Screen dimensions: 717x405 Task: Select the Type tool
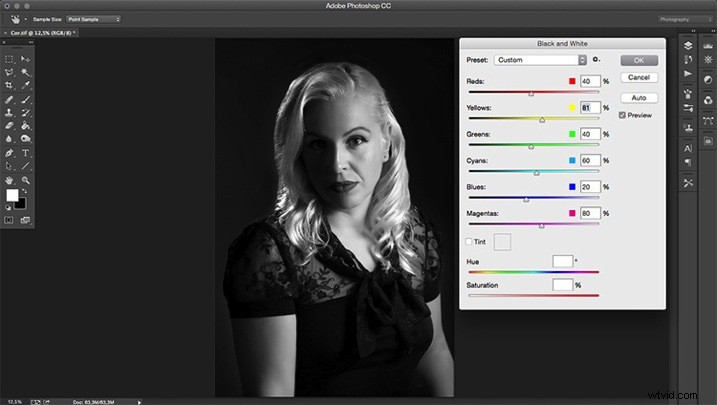[x=26, y=153]
